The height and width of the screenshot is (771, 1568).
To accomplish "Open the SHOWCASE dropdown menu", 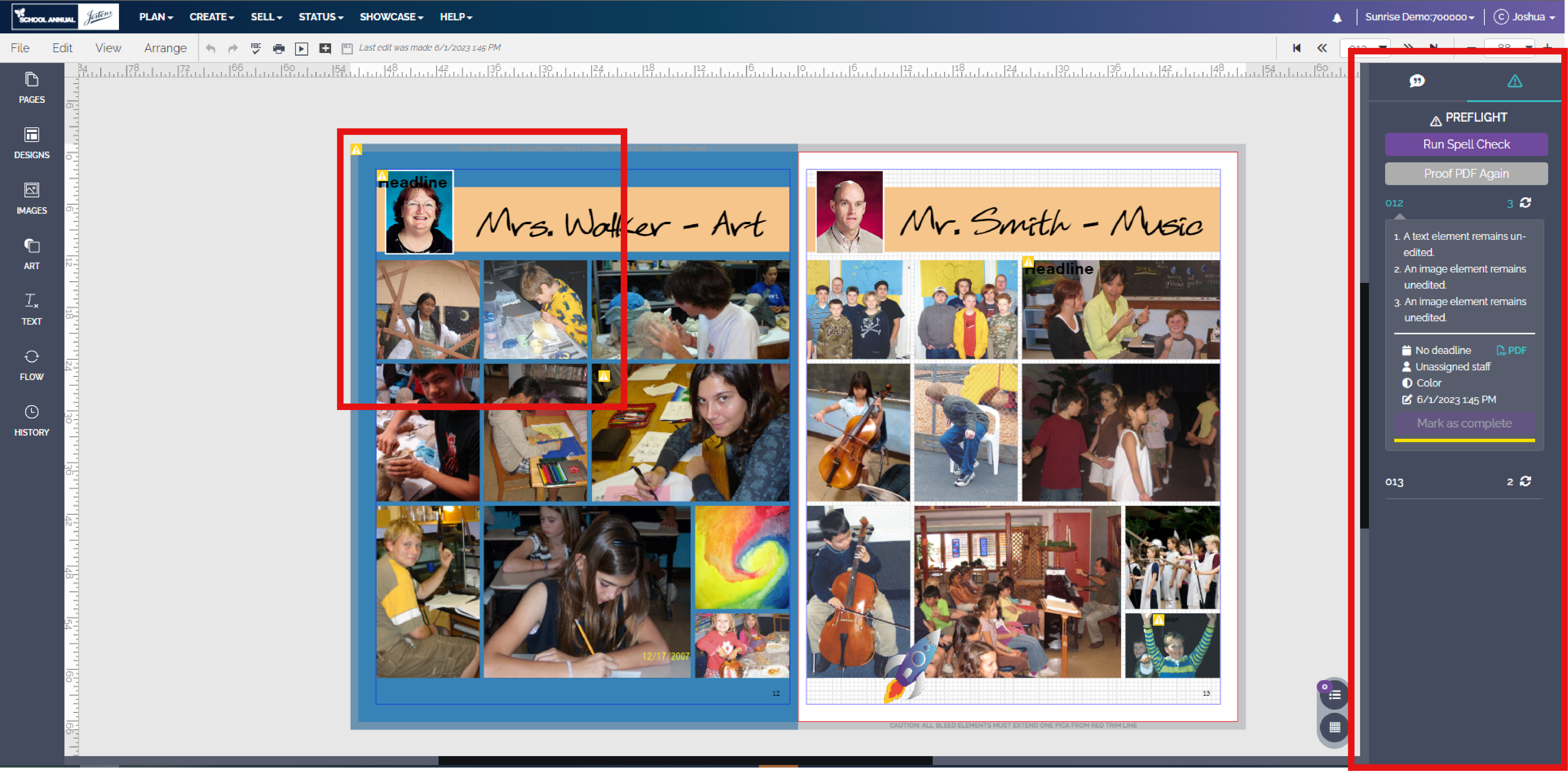I will pyautogui.click(x=391, y=17).
